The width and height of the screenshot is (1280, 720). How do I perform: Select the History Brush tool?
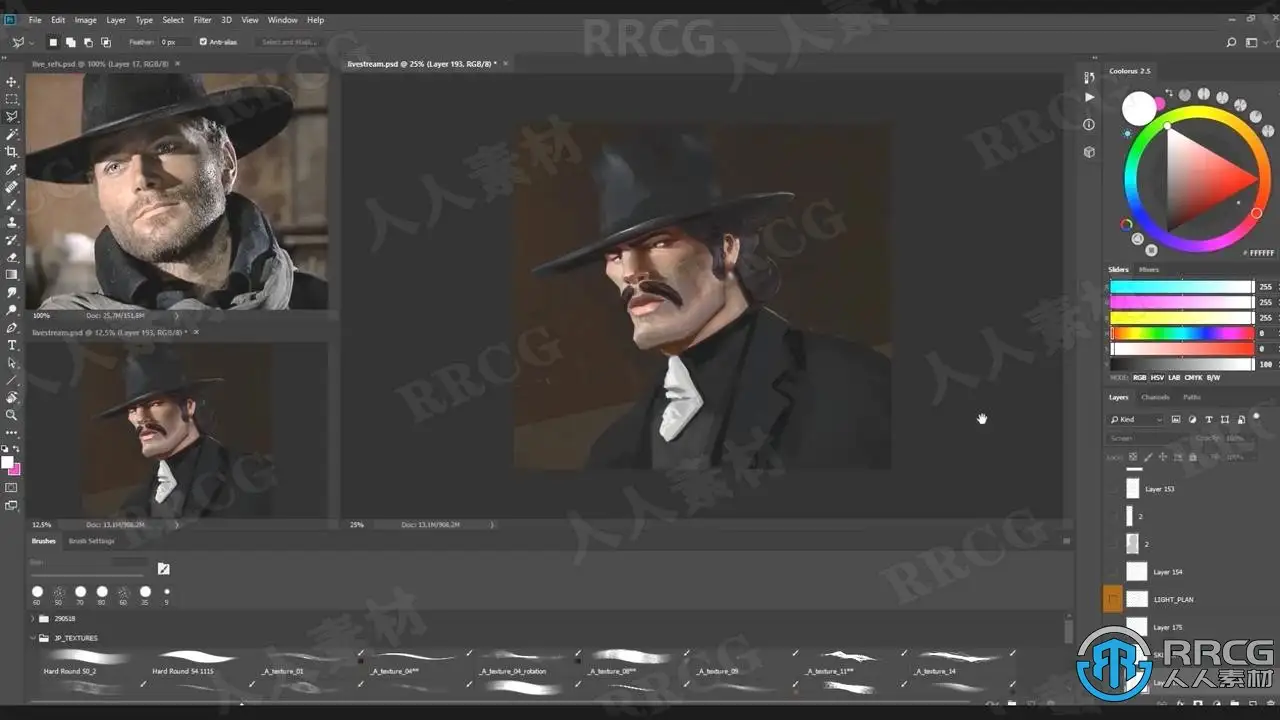point(12,240)
